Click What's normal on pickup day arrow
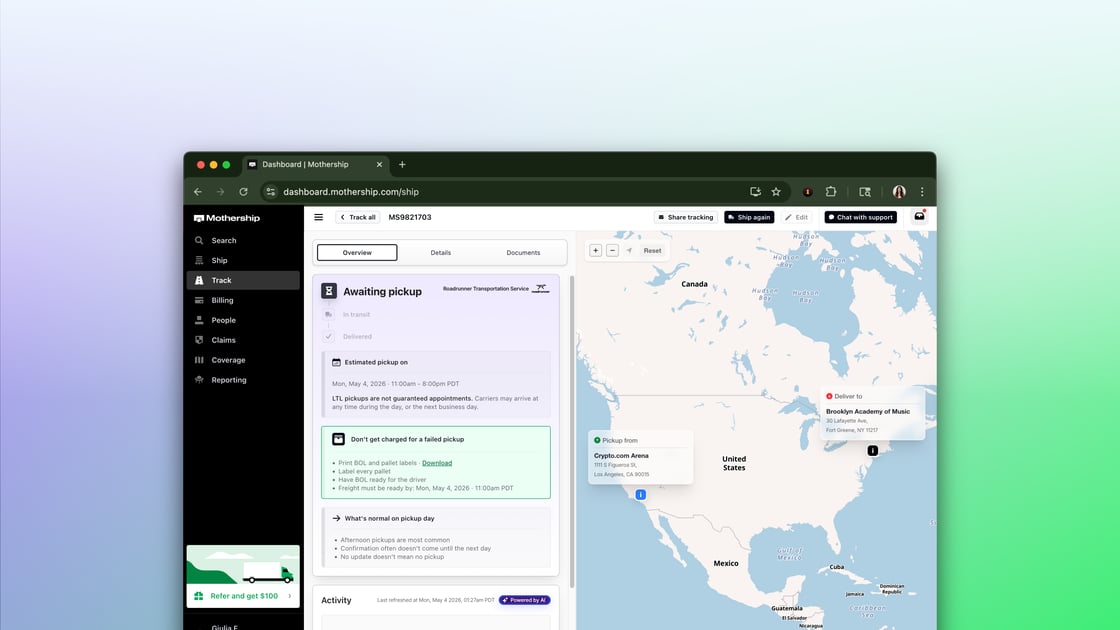 tap(336, 519)
